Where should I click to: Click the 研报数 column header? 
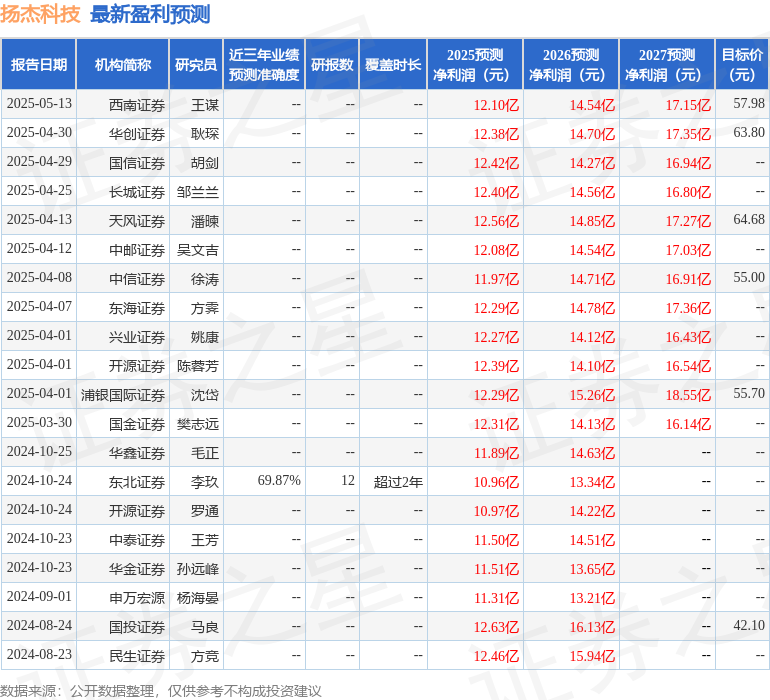332,65
